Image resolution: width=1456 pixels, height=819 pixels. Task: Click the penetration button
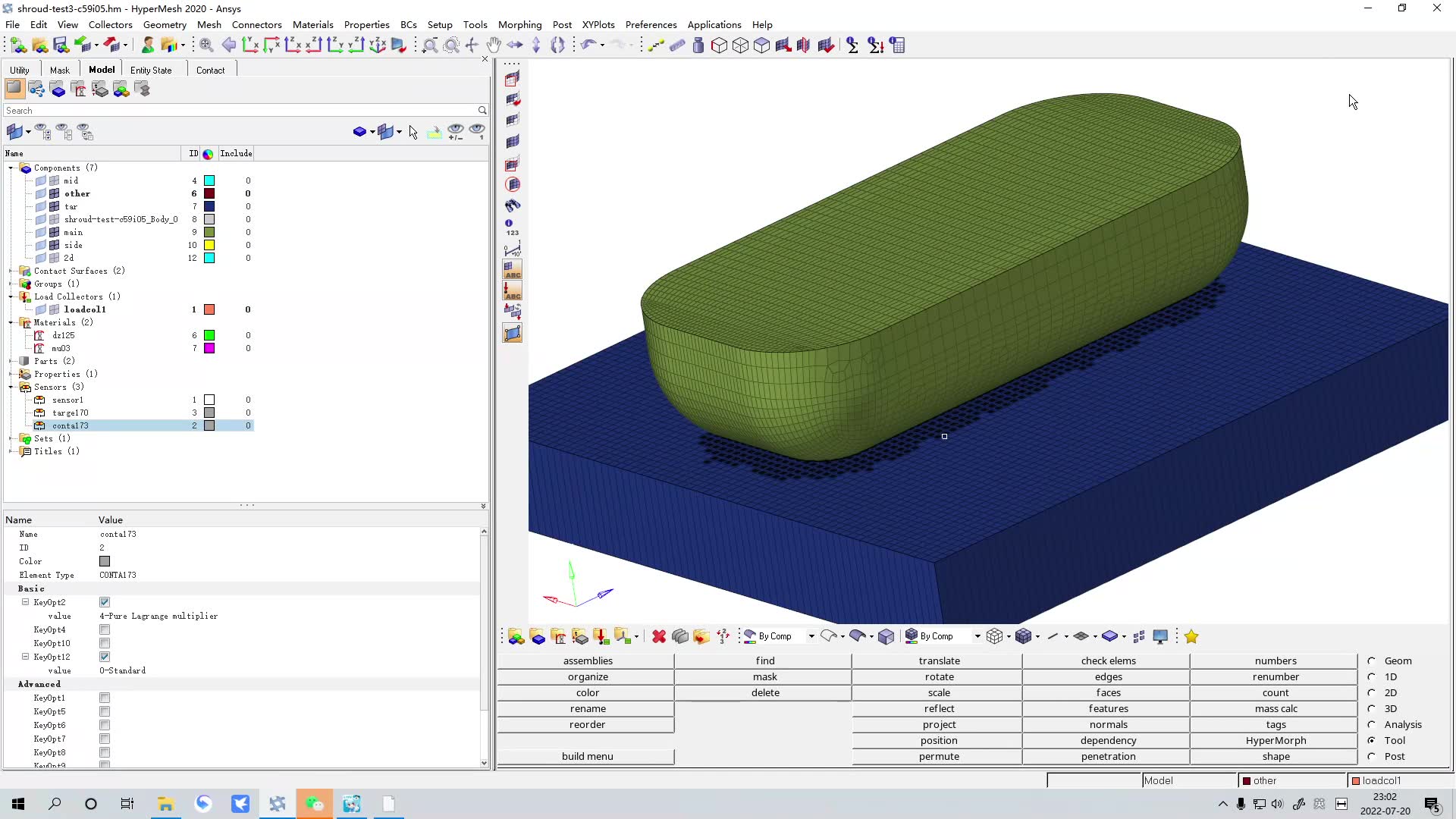click(1107, 756)
